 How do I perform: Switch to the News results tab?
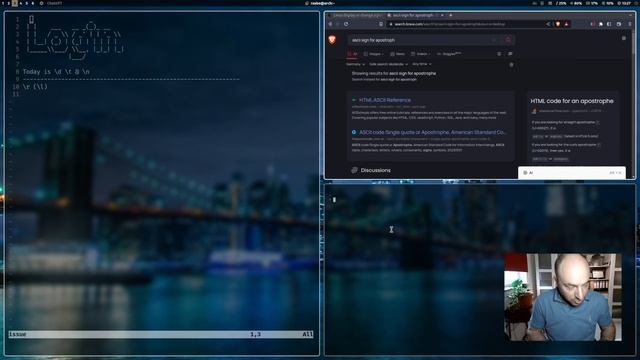click(x=398, y=54)
